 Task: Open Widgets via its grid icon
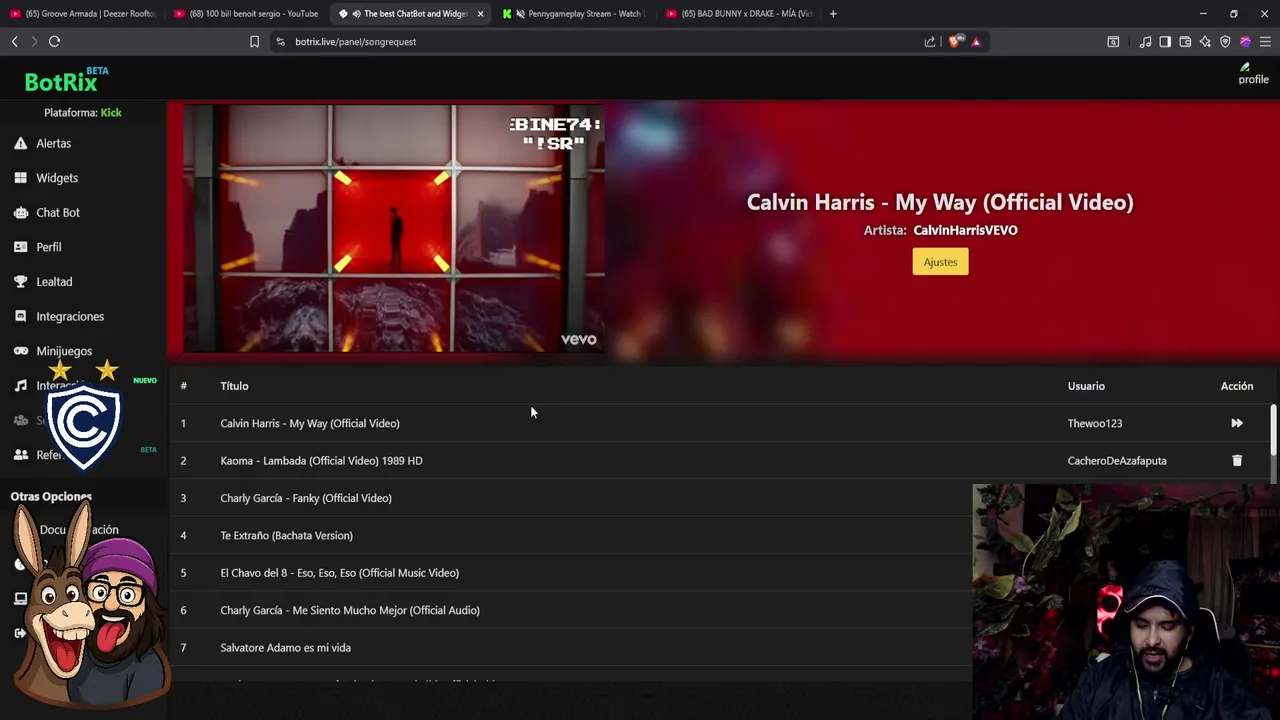[20, 178]
